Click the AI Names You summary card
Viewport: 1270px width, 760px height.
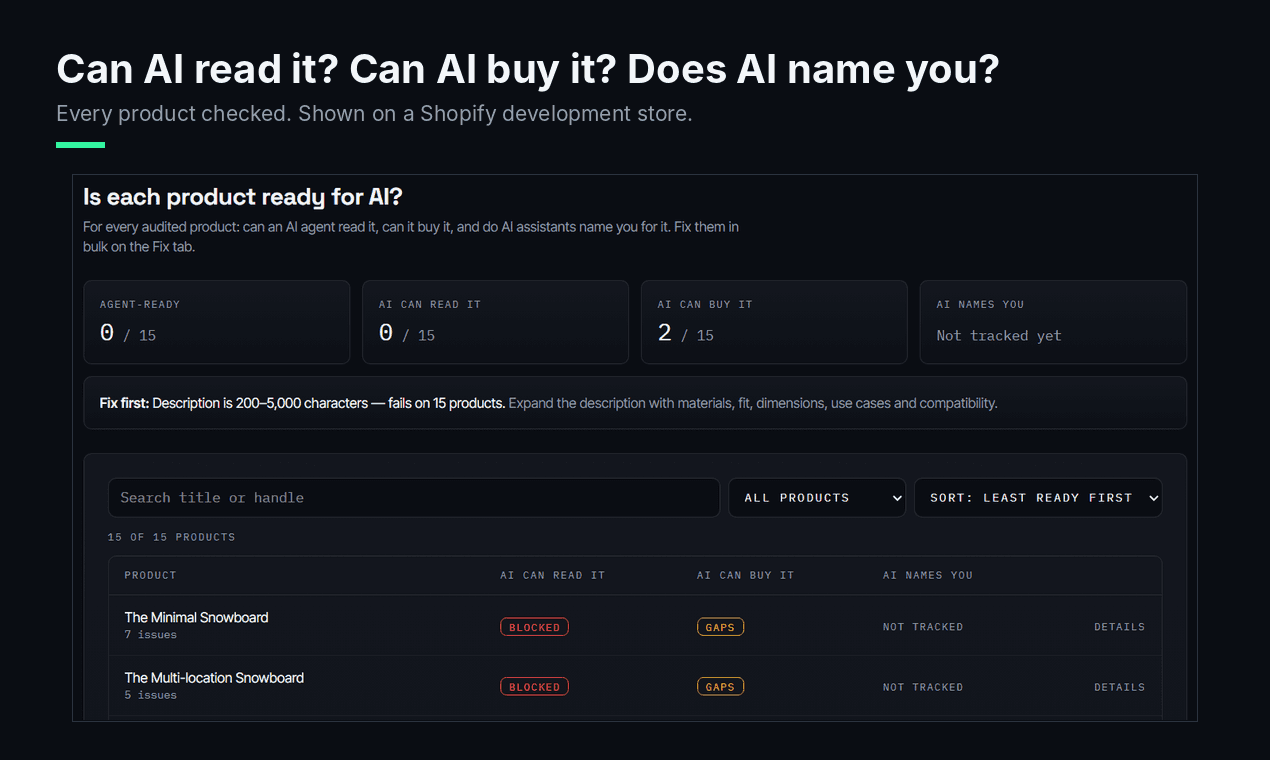pyautogui.click(x=1053, y=322)
